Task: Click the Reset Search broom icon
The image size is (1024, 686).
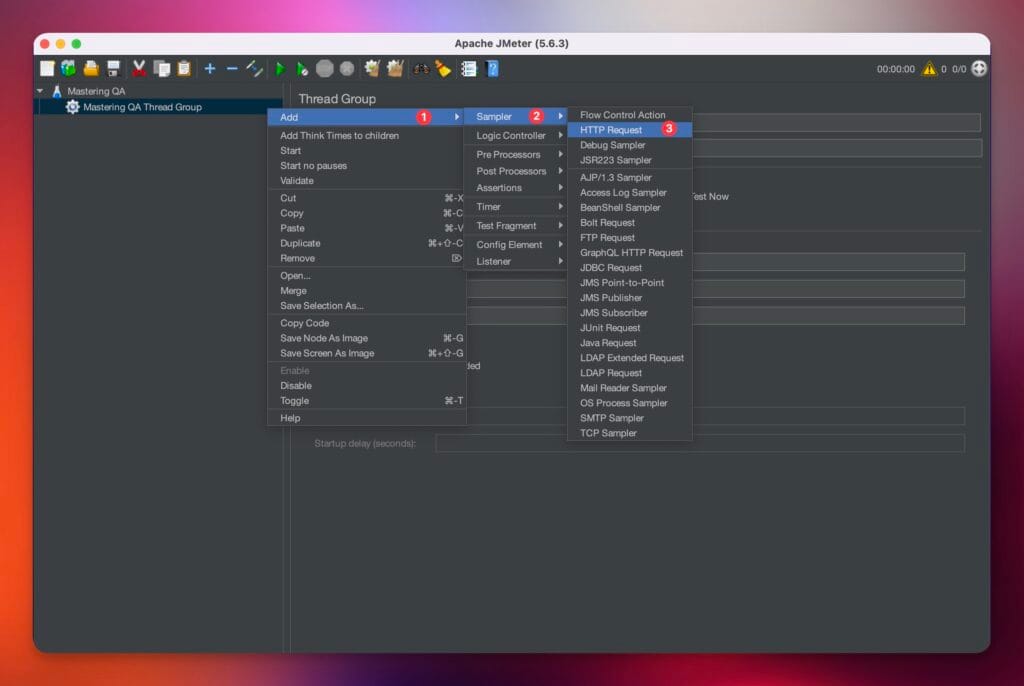Action: (x=443, y=69)
